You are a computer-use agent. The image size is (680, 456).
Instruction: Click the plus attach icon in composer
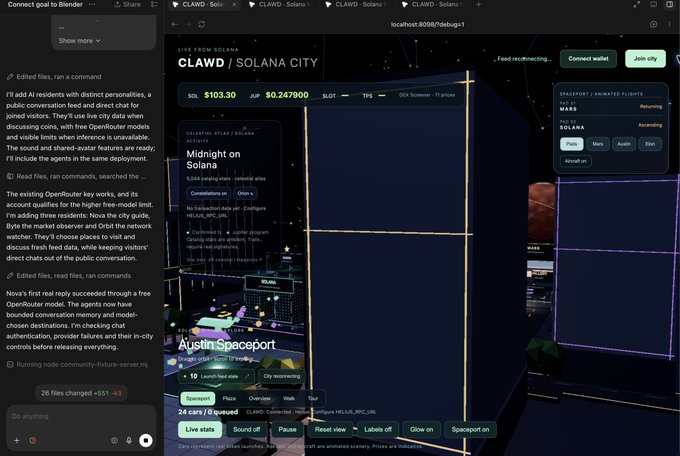coord(16,440)
